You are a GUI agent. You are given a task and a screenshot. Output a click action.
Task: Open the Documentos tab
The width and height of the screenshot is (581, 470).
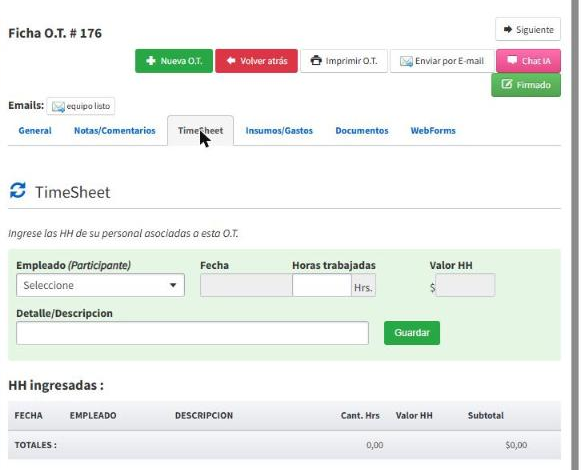coord(362,130)
